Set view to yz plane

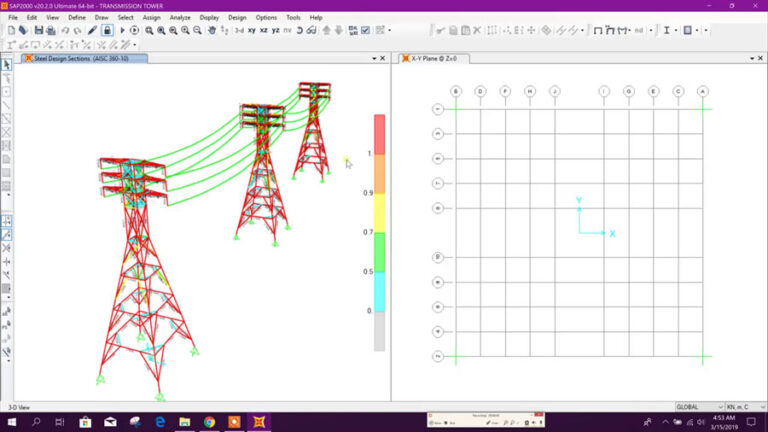[x=277, y=30]
